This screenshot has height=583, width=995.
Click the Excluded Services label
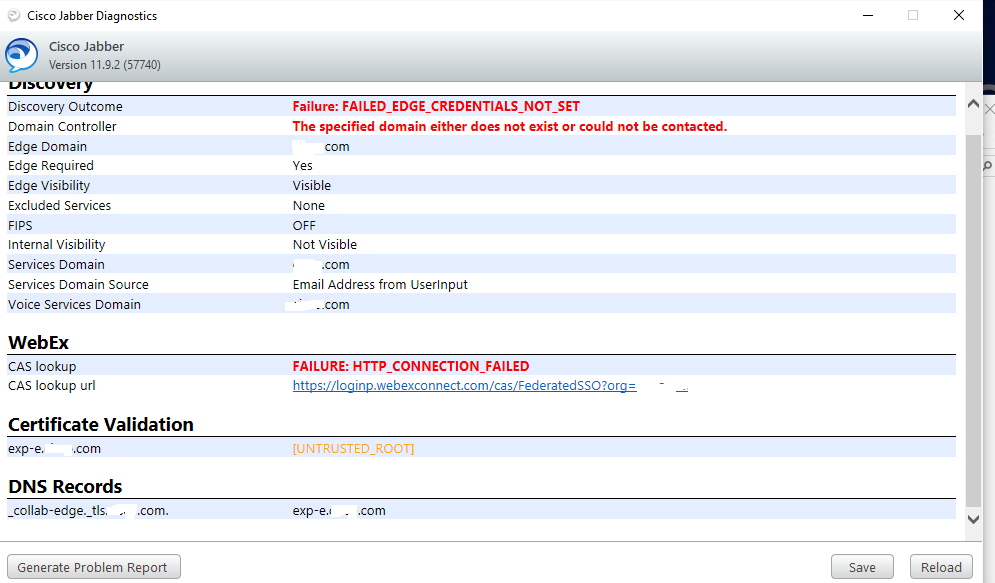tap(60, 206)
